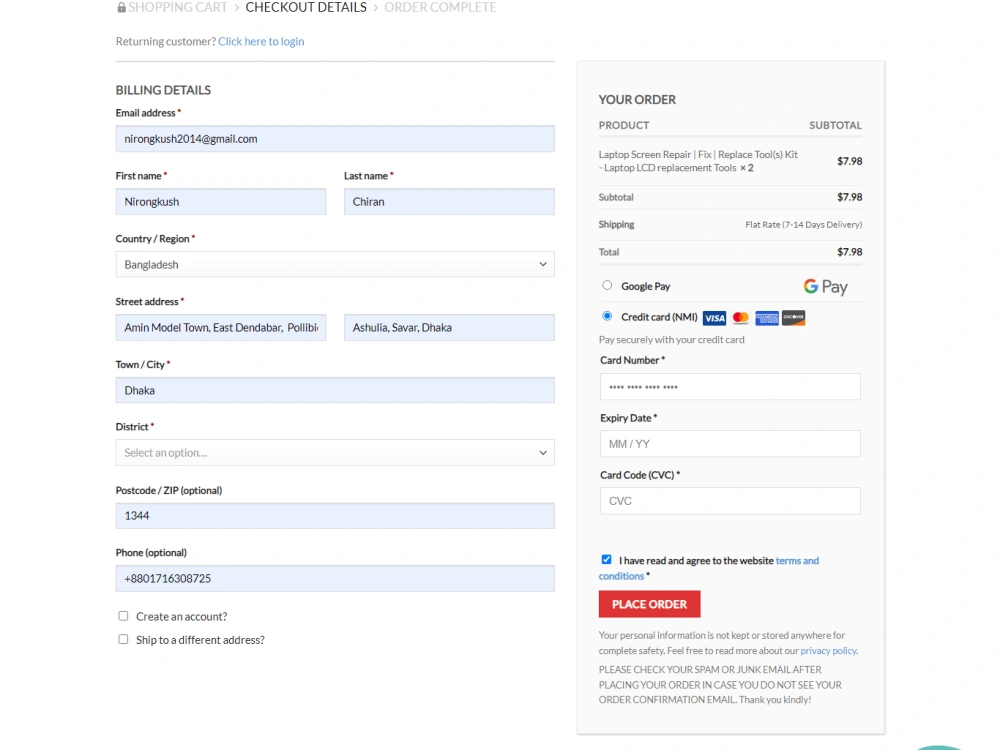Click the Flat Rate (7-14 Days Delivery) text
This screenshot has width=1000, height=750.
click(x=804, y=224)
